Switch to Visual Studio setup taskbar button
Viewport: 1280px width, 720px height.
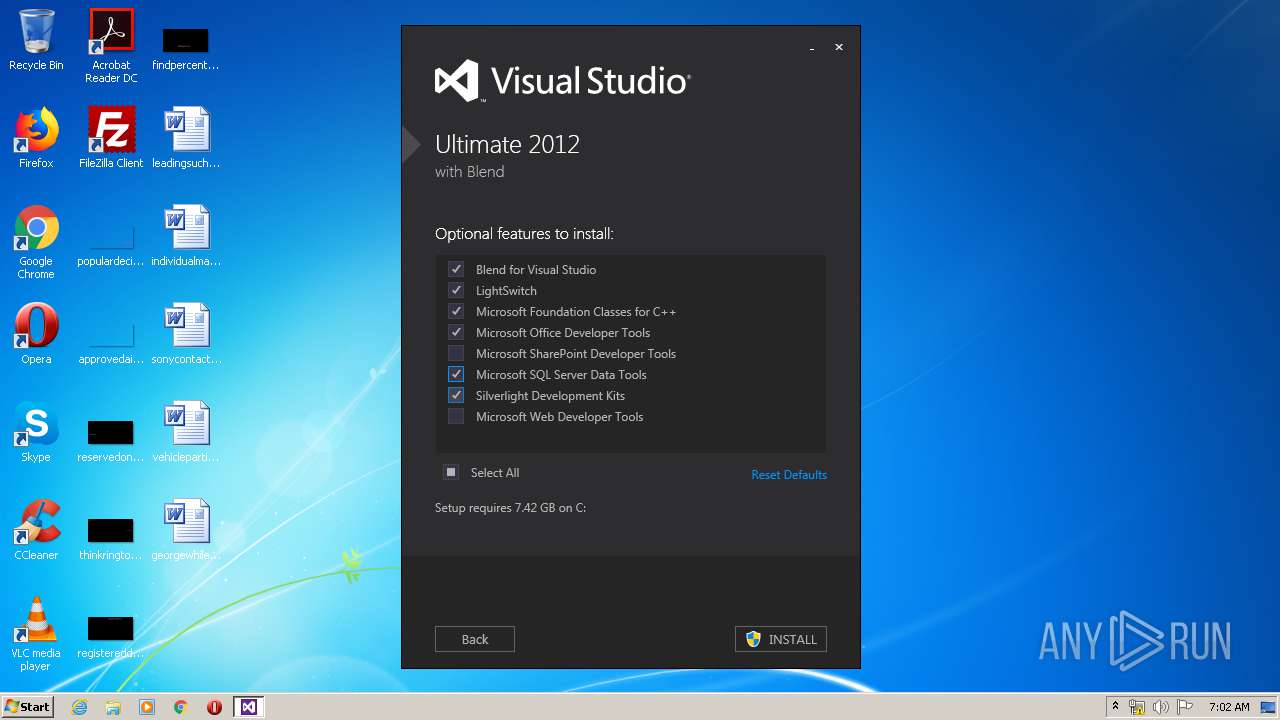click(248, 707)
